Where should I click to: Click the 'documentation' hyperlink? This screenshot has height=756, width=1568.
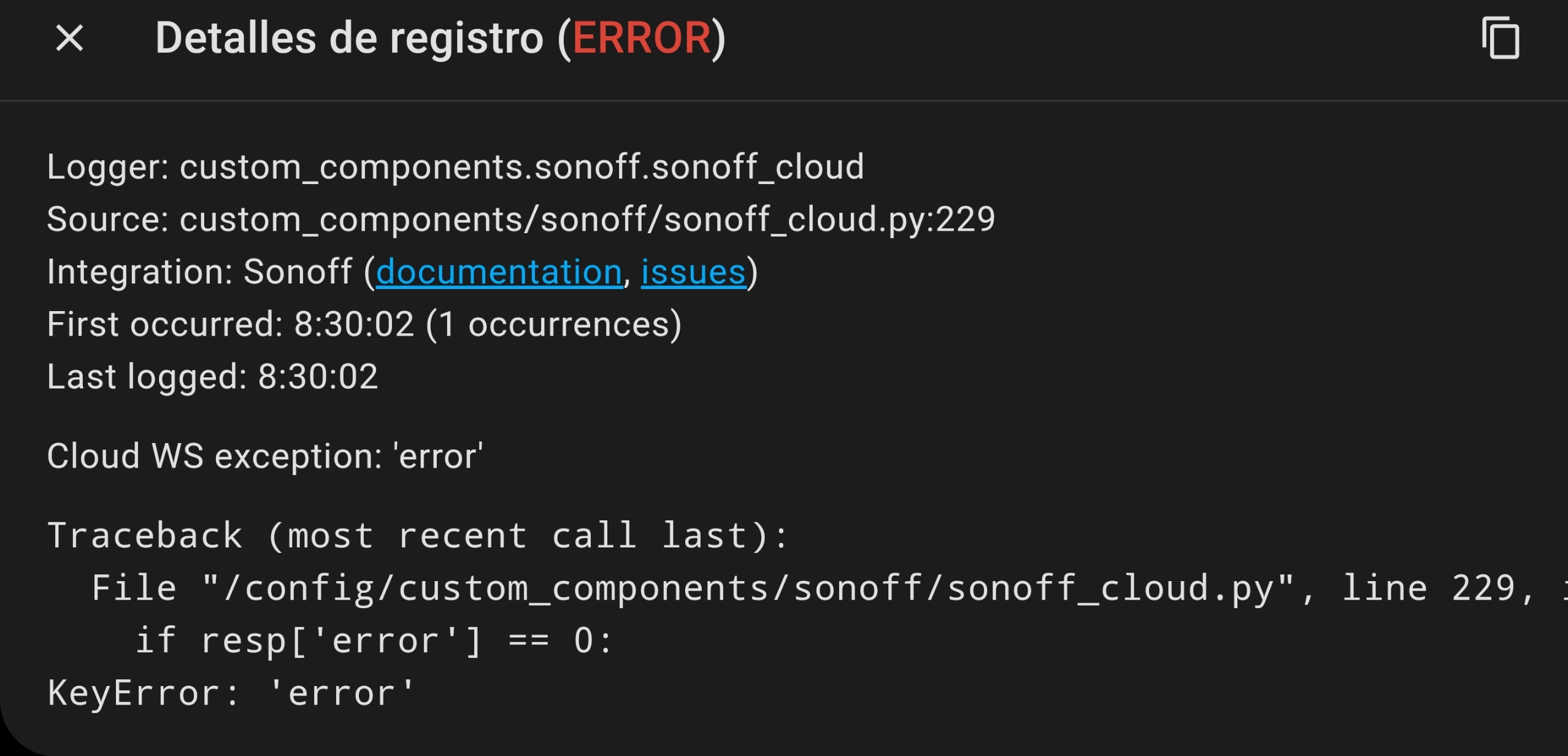(x=499, y=271)
